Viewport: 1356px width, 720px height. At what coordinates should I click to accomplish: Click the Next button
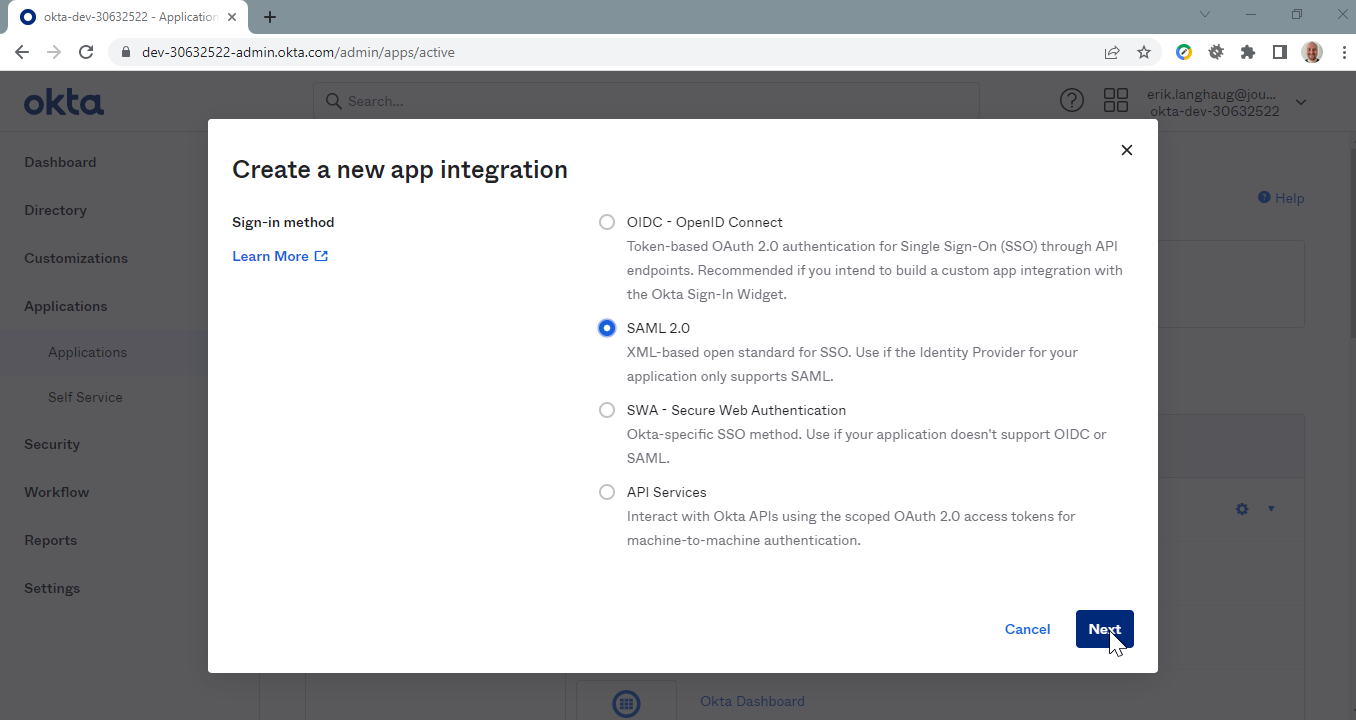[x=1104, y=629]
